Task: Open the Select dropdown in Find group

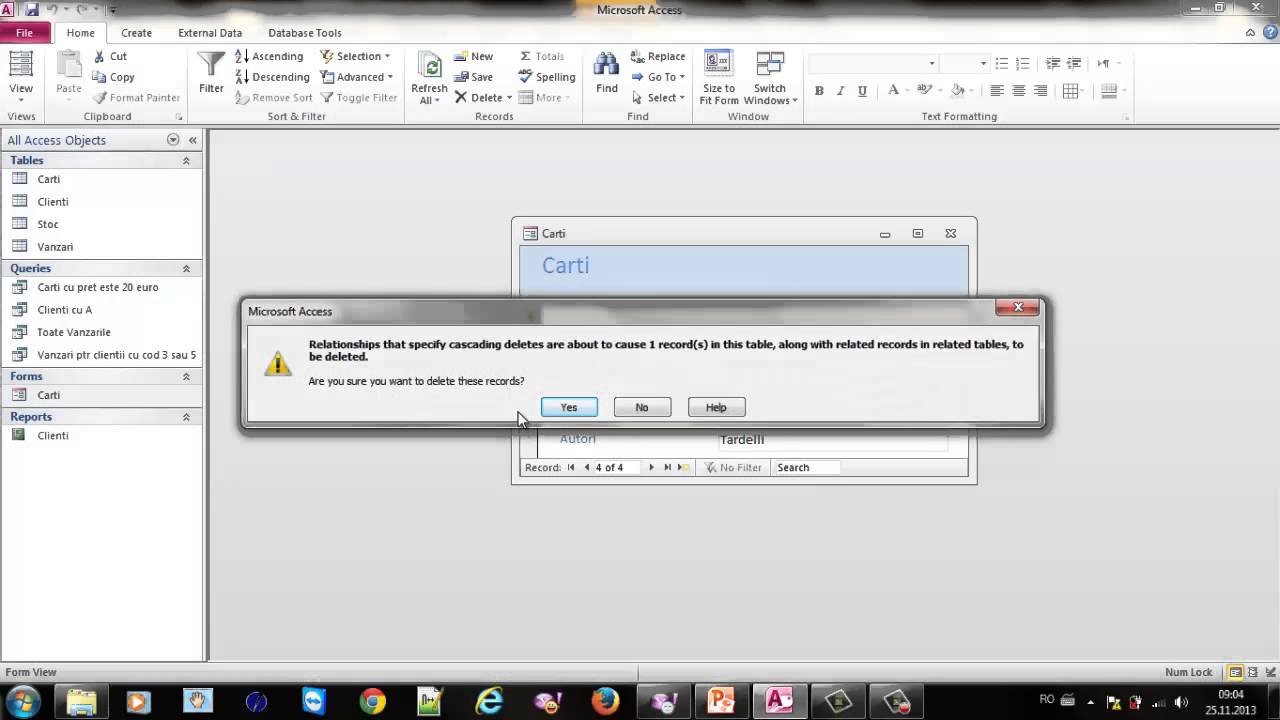Action: point(659,98)
